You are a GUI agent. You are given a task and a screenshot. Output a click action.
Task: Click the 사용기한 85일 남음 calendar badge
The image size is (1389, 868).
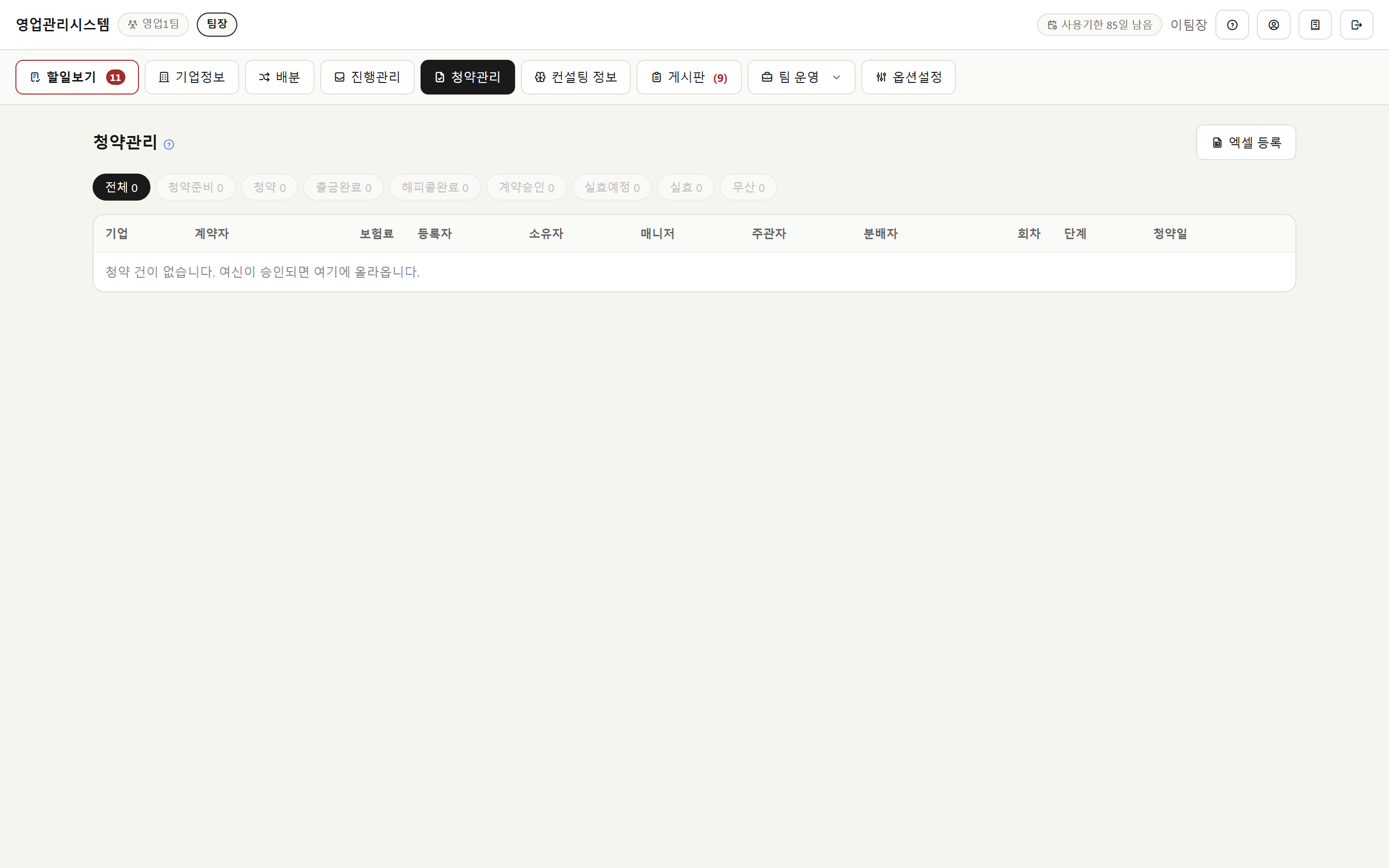[1099, 25]
